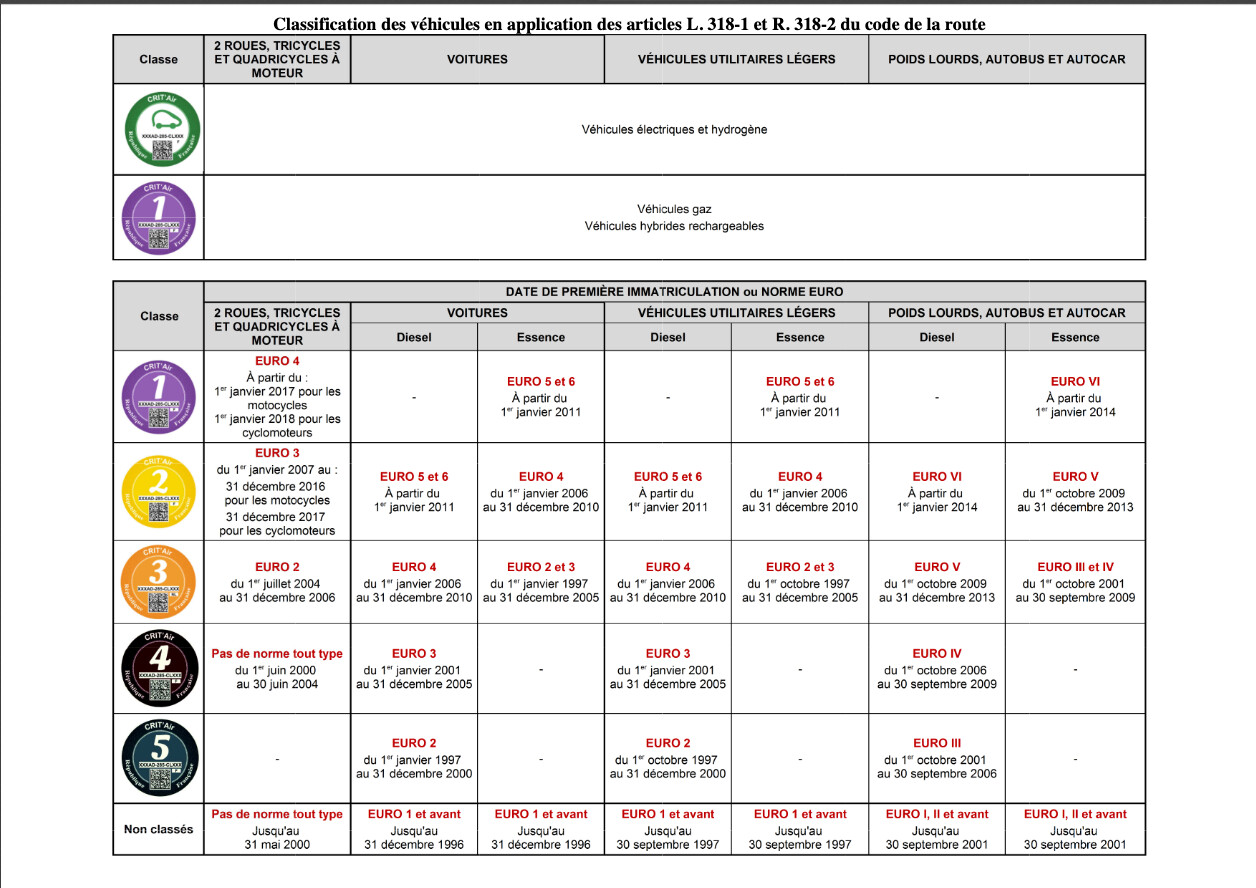Screen dimensions: 1256x888
Task: Click the dark red Crit'Air 4 sticker
Action: 160,669
